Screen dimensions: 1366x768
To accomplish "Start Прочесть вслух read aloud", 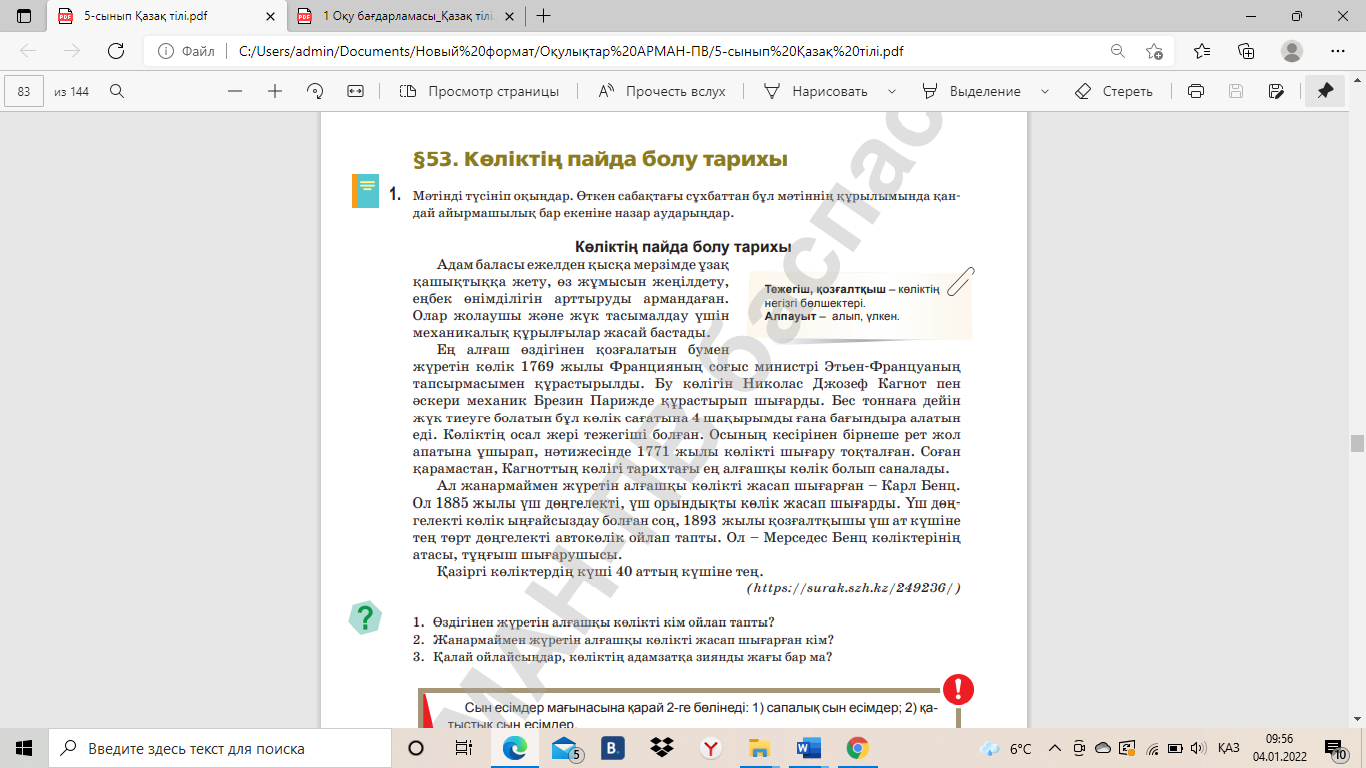I will [662, 91].
